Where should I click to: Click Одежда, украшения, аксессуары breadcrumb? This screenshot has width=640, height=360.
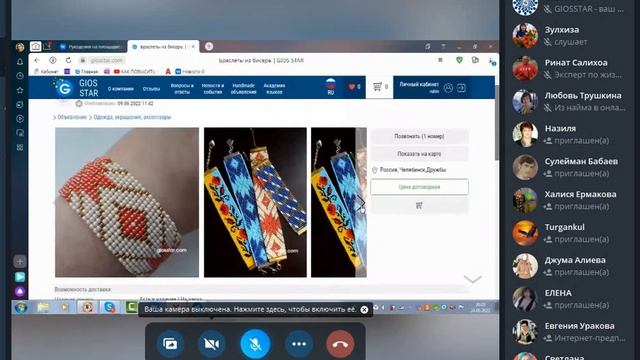pyautogui.click(x=132, y=117)
